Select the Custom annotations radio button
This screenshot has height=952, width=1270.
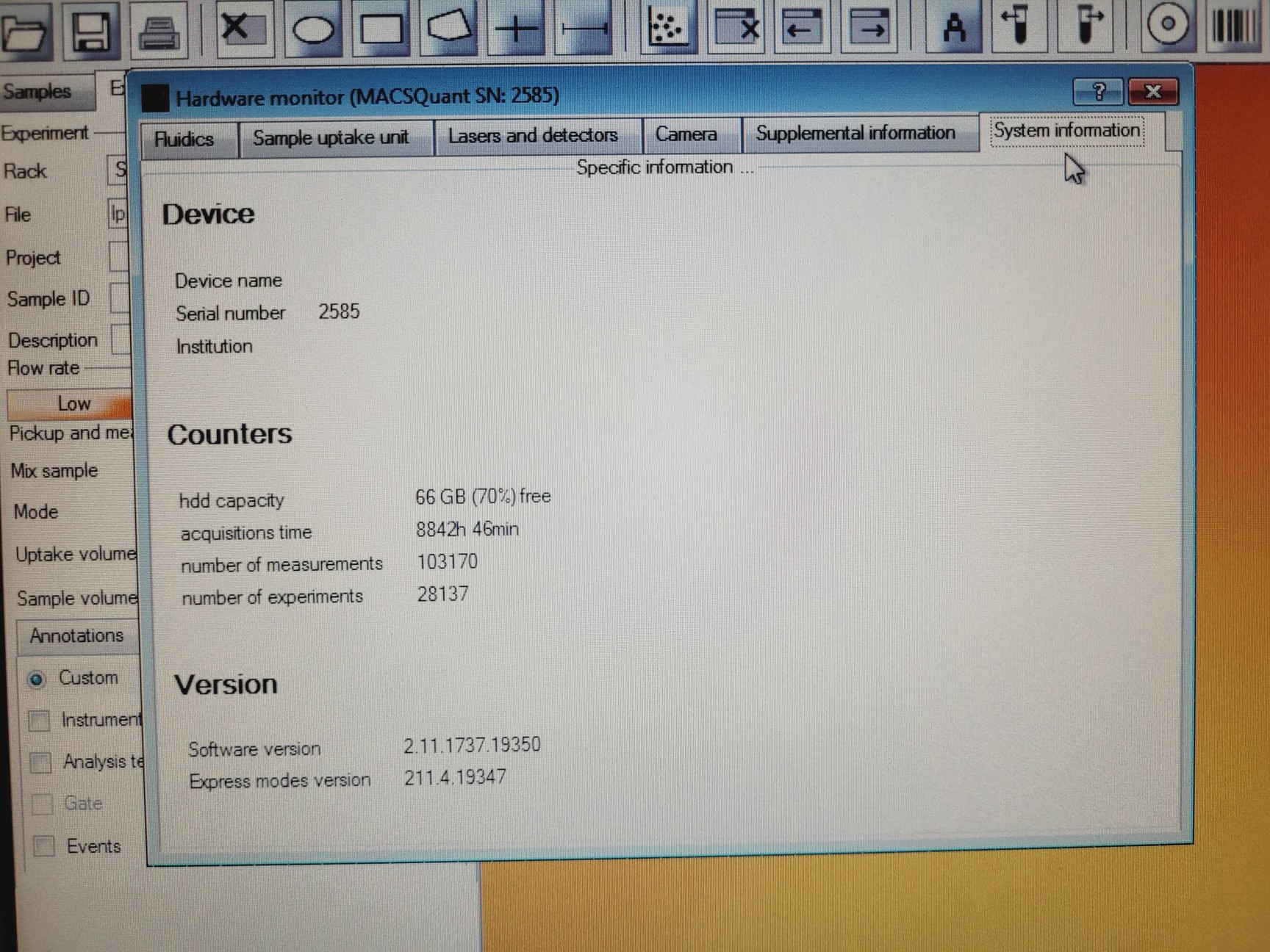(x=36, y=679)
